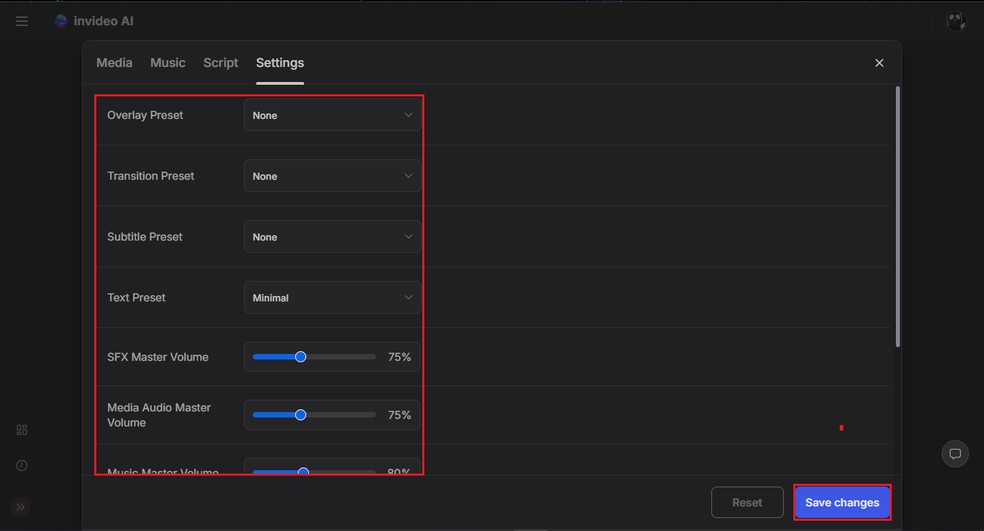Switch to the Media tab
The height and width of the screenshot is (531, 984).
point(114,63)
